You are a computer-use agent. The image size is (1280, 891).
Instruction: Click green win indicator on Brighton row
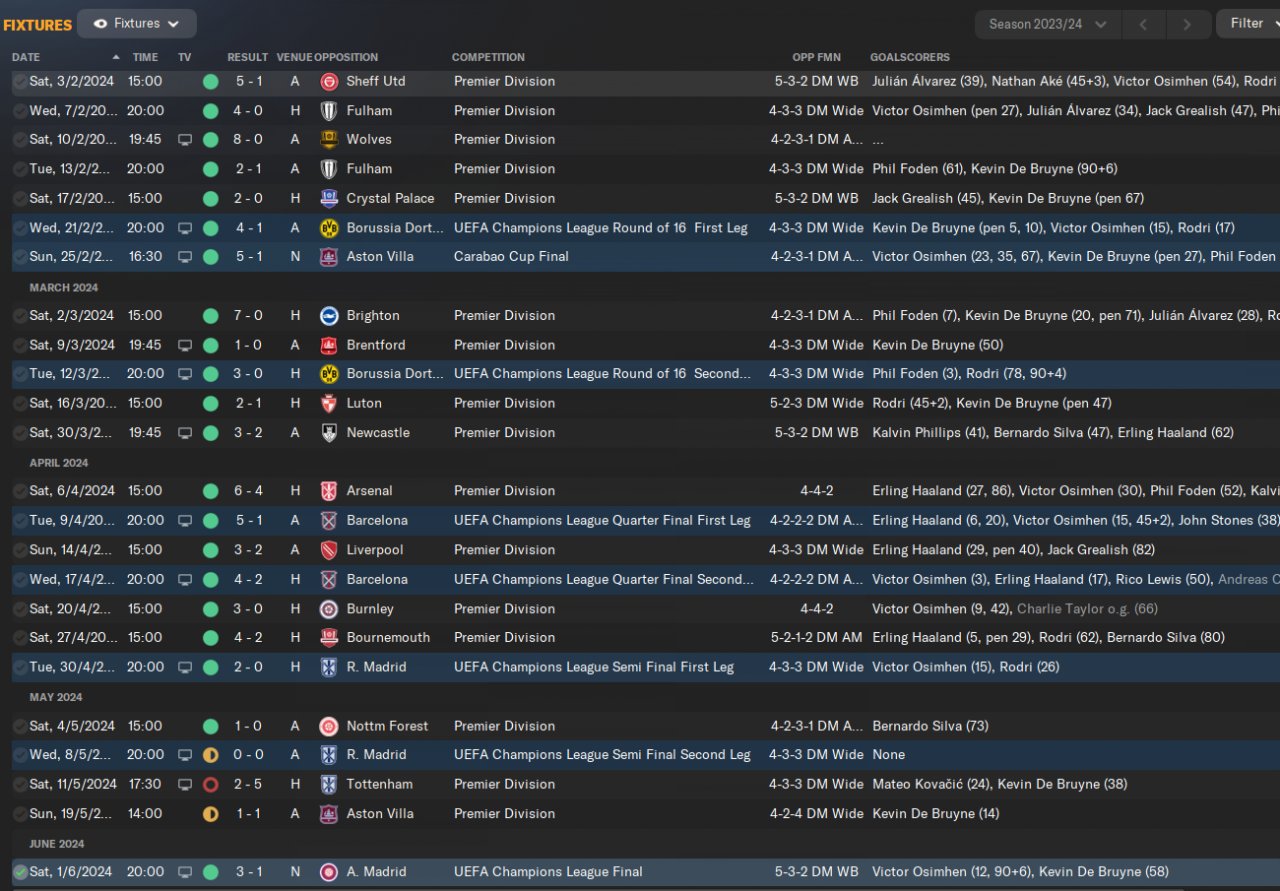tap(210, 316)
